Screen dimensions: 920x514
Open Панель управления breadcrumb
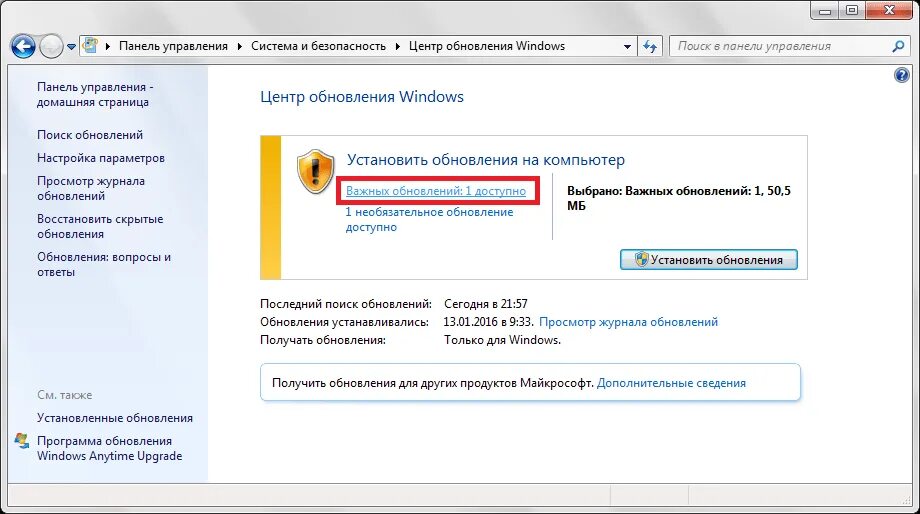[173, 46]
